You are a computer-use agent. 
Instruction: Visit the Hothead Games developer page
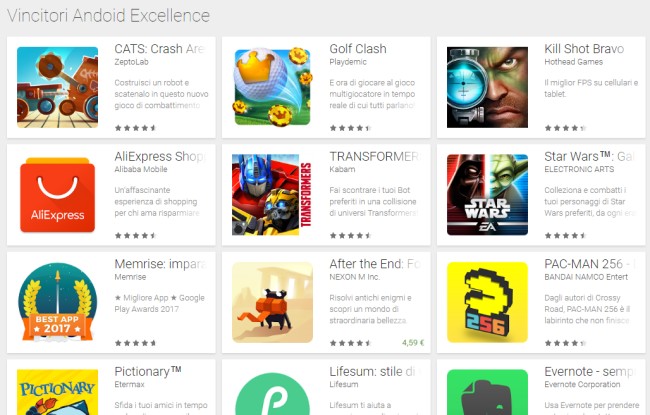pyautogui.click(x=573, y=62)
